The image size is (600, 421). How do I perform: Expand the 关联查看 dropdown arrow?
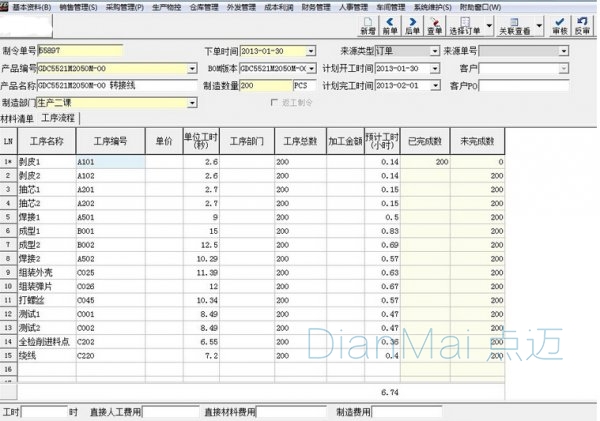pyautogui.click(x=539, y=26)
